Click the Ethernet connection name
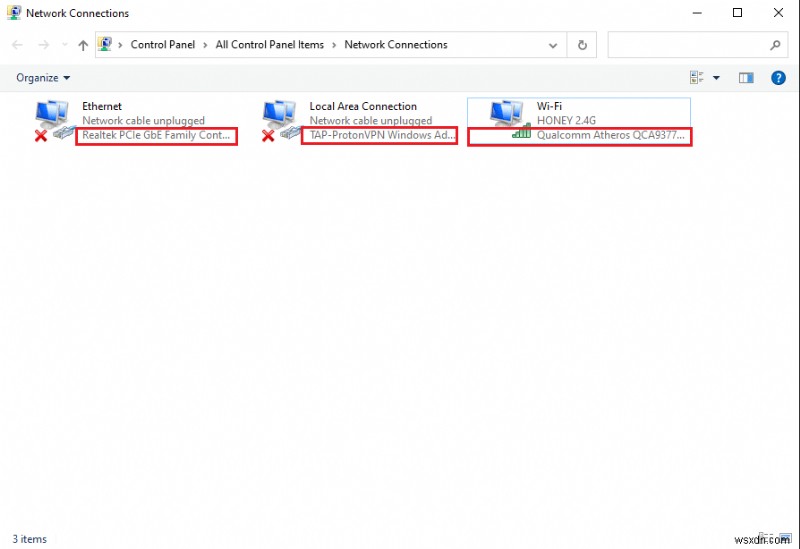800x549 pixels. (x=102, y=106)
